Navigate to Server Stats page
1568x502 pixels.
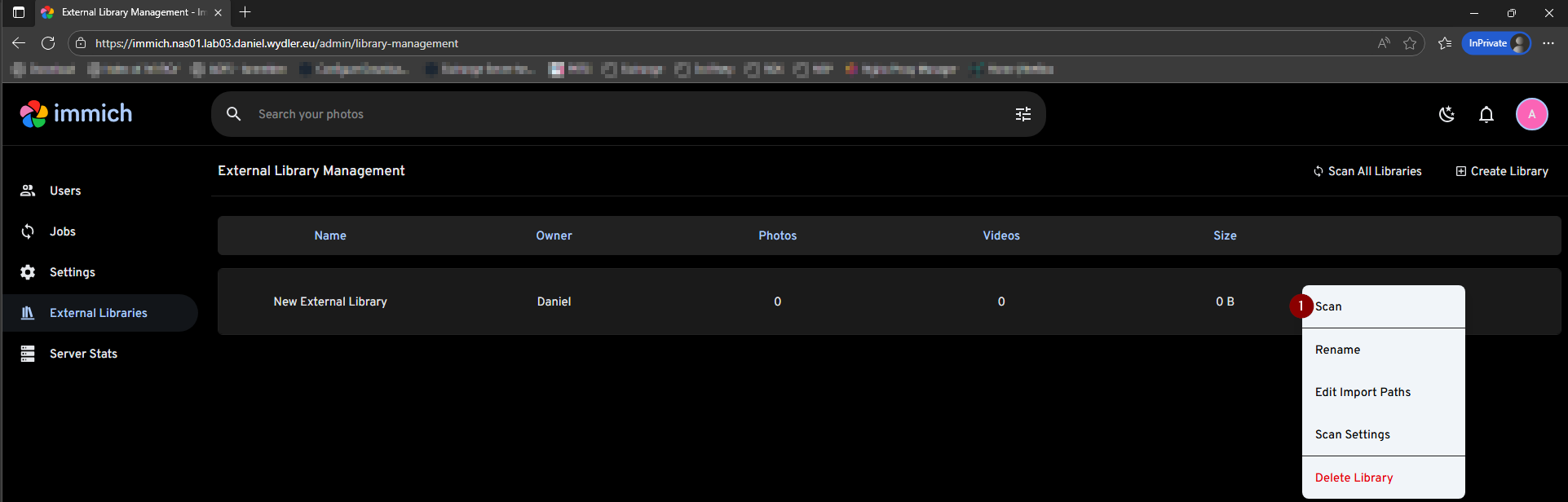[83, 354]
